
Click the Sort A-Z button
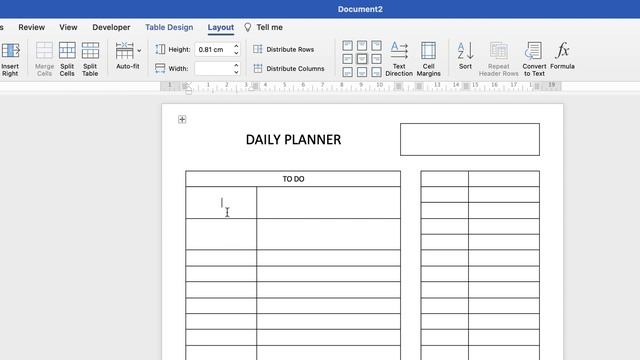[x=465, y=56]
